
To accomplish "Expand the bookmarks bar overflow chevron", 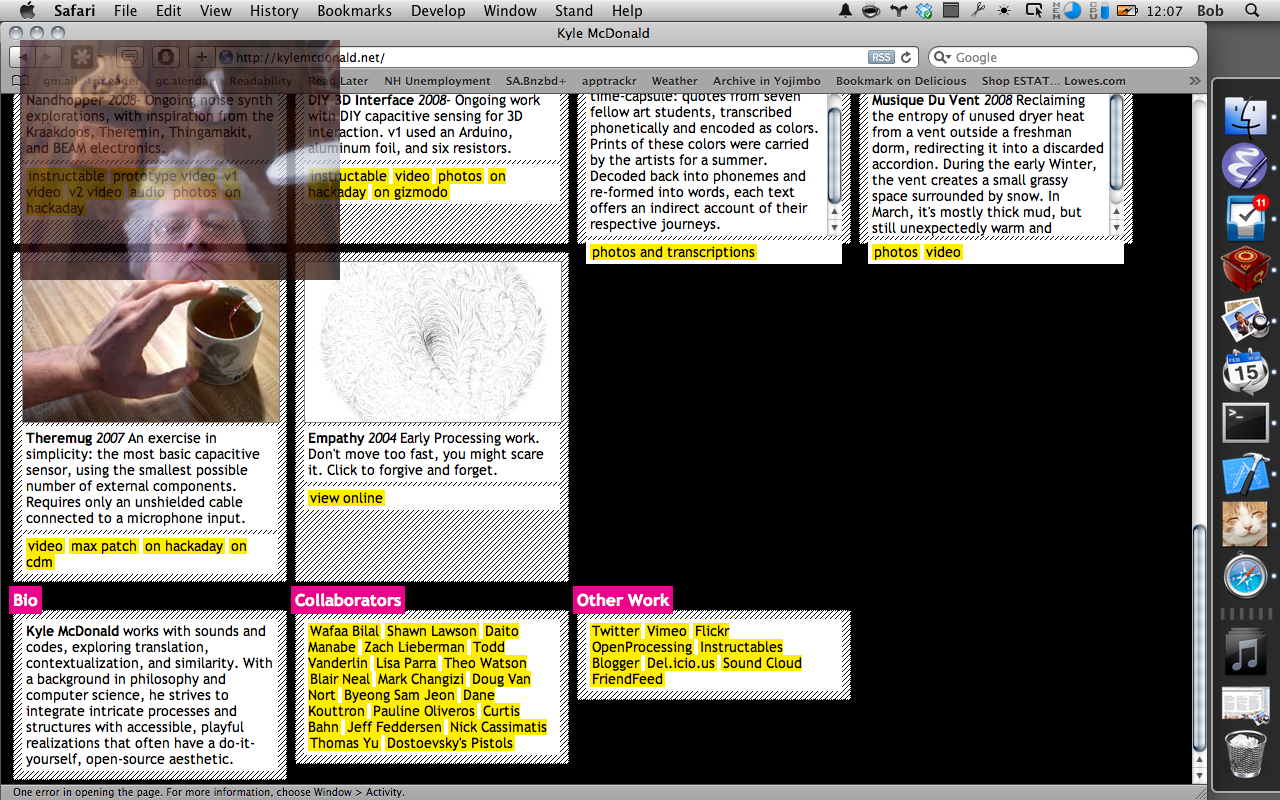I will [1193, 81].
